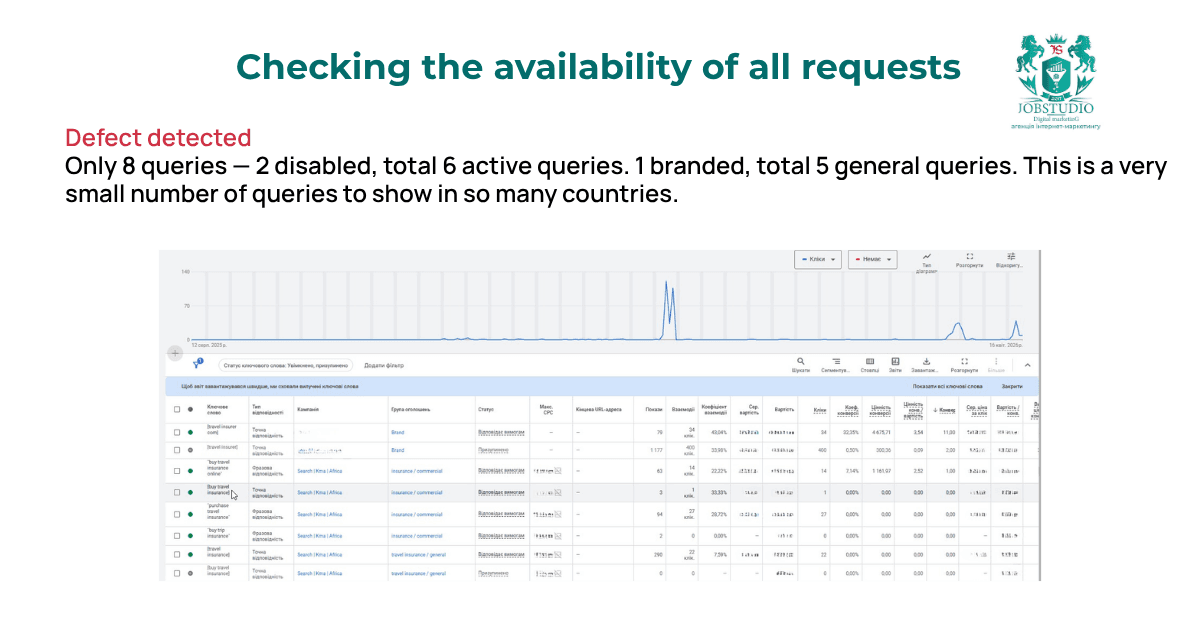Click the status text for the [travel insurer com] row

point(501,432)
